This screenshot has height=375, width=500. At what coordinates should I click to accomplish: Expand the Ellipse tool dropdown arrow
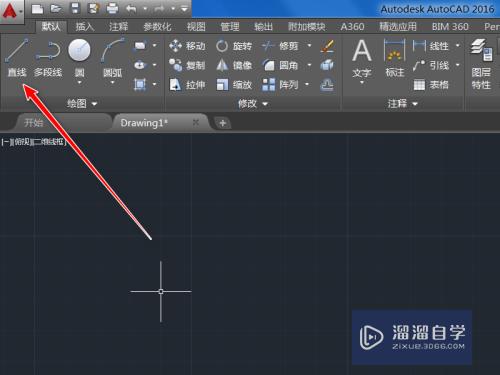(x=155, y=65)
